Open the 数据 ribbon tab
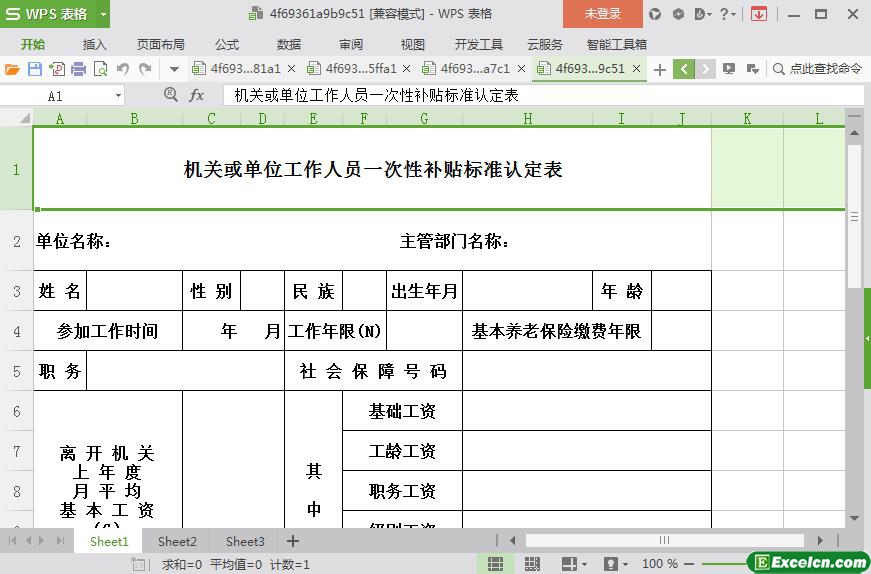This screenshot has height=574, width=871. 289,44
